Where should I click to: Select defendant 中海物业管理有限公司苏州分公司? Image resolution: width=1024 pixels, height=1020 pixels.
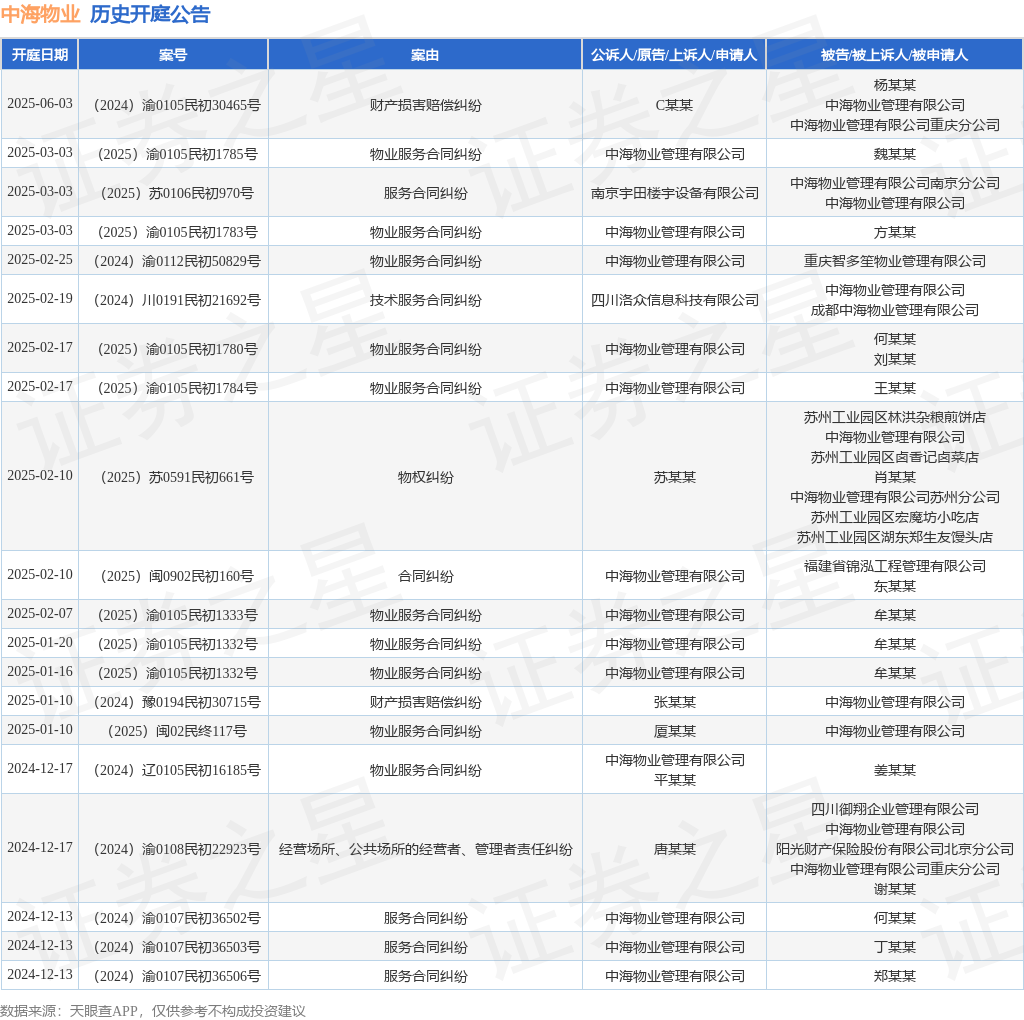click(x=895, y=497)
